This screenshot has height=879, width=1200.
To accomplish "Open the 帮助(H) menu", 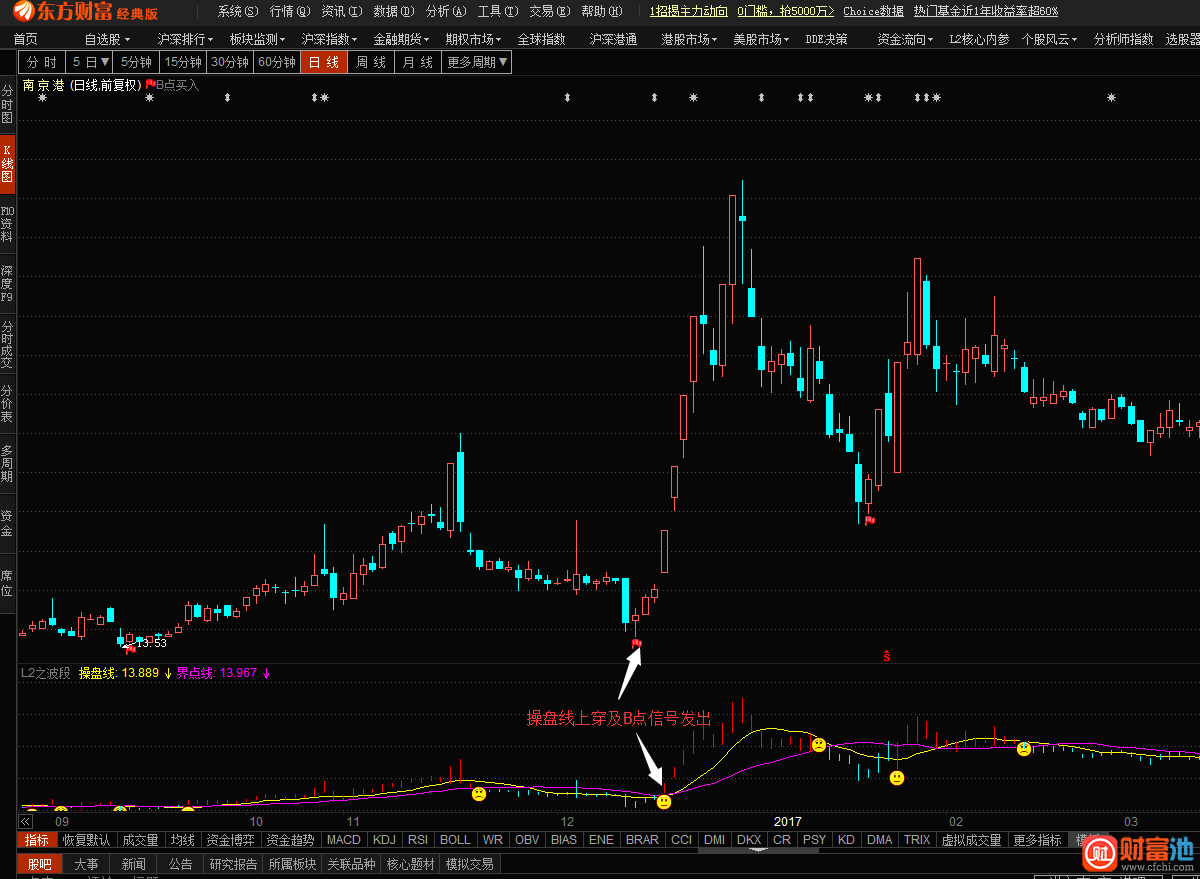I will (x=601, y=11).
